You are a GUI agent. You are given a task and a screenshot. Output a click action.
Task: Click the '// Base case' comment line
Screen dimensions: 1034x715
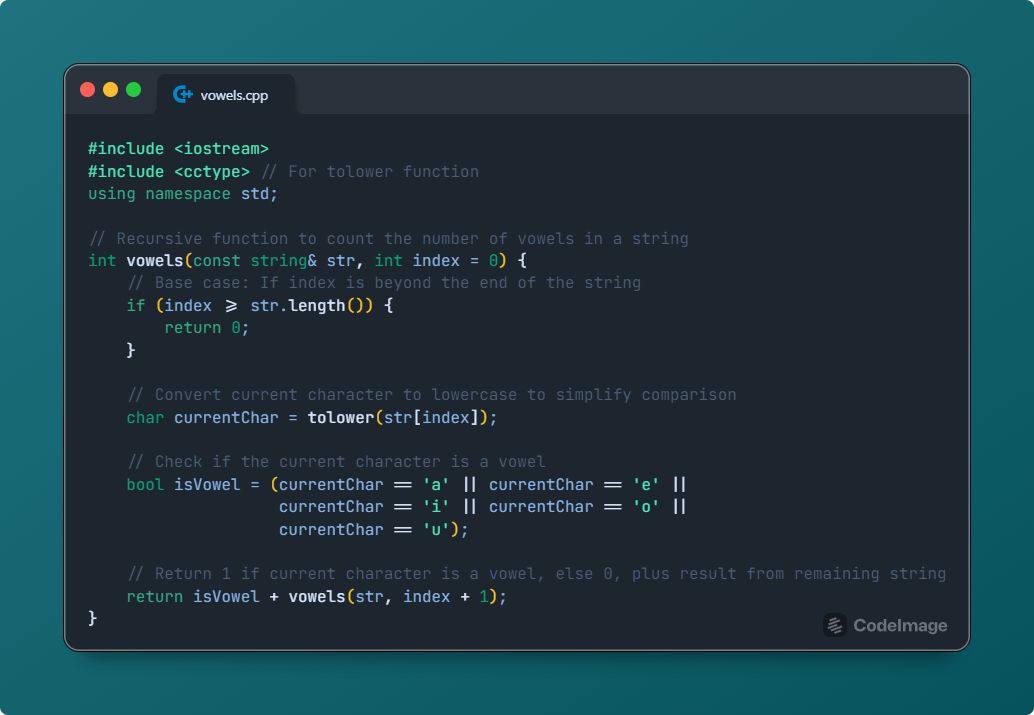click(x=384, y=283)
